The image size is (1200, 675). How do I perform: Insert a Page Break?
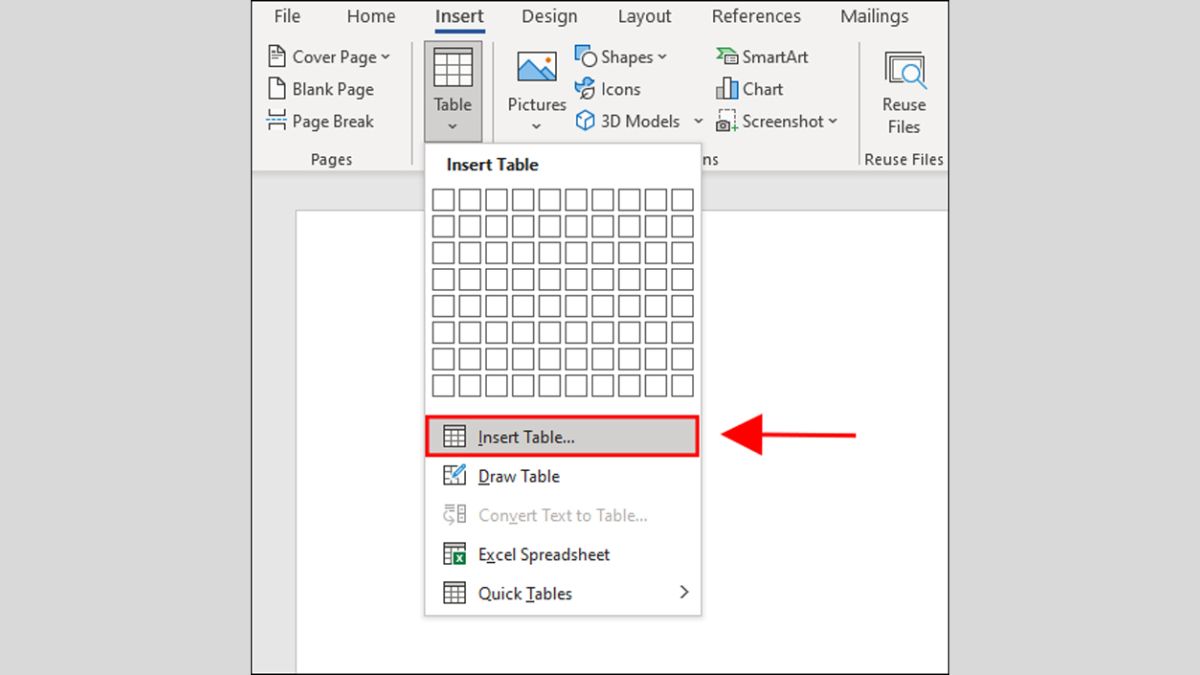tap(320, 121)
